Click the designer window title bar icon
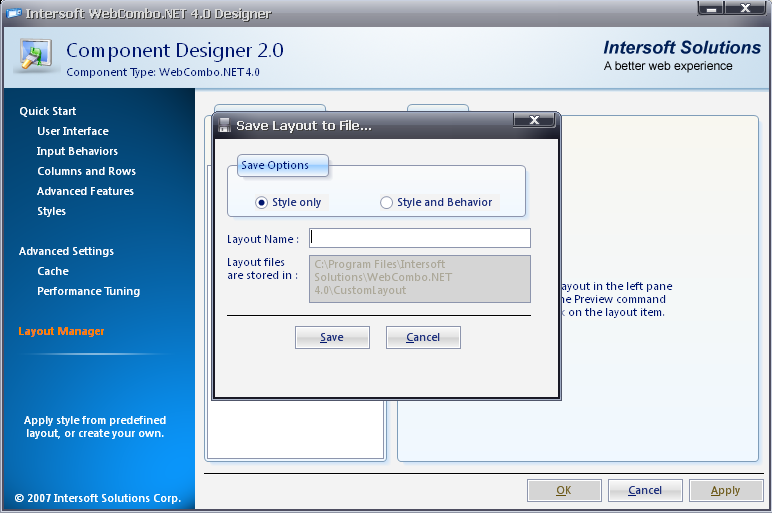 [13, 14]
